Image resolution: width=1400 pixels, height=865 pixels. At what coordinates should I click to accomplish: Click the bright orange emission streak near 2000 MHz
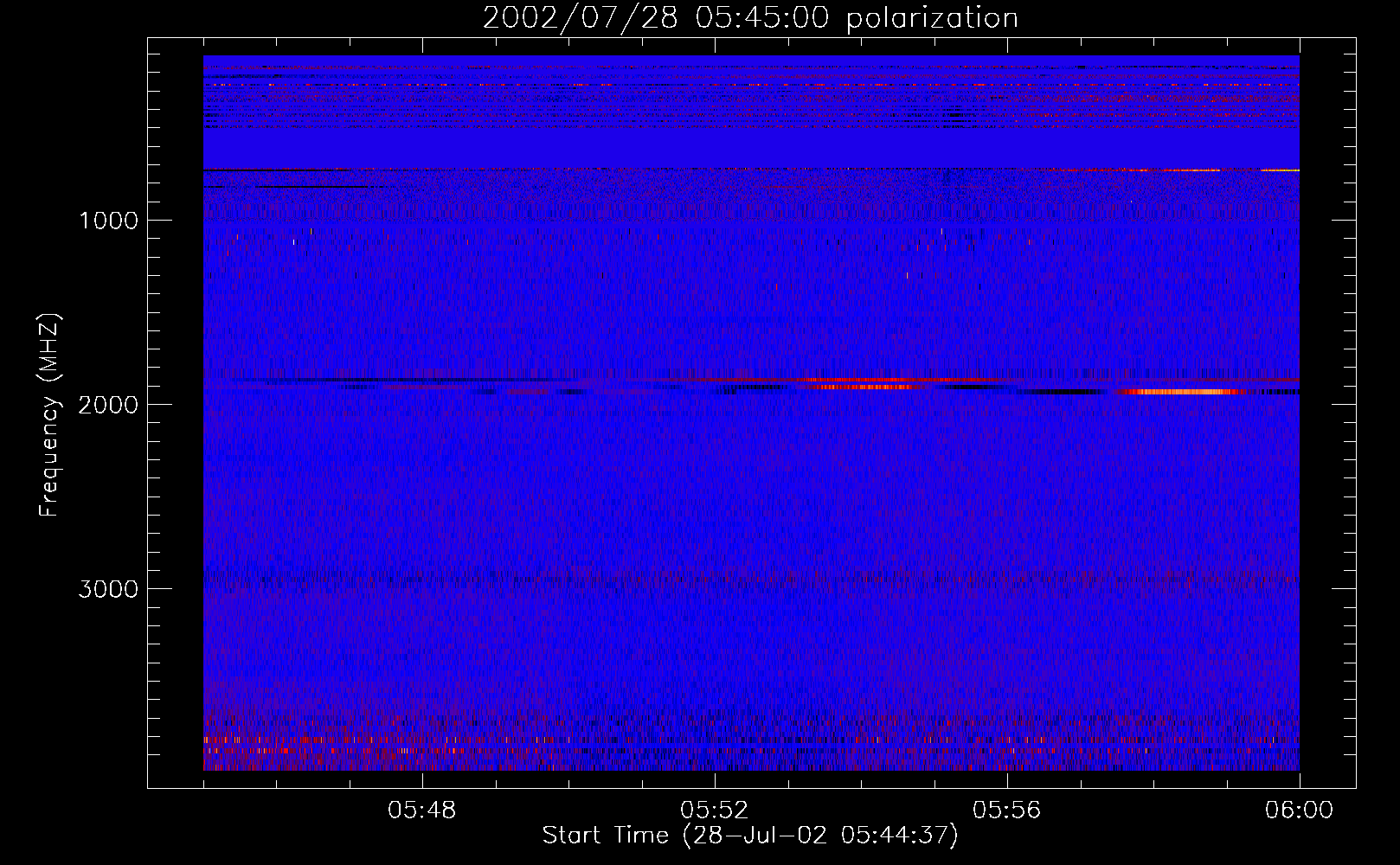[x=1181, y=392]
